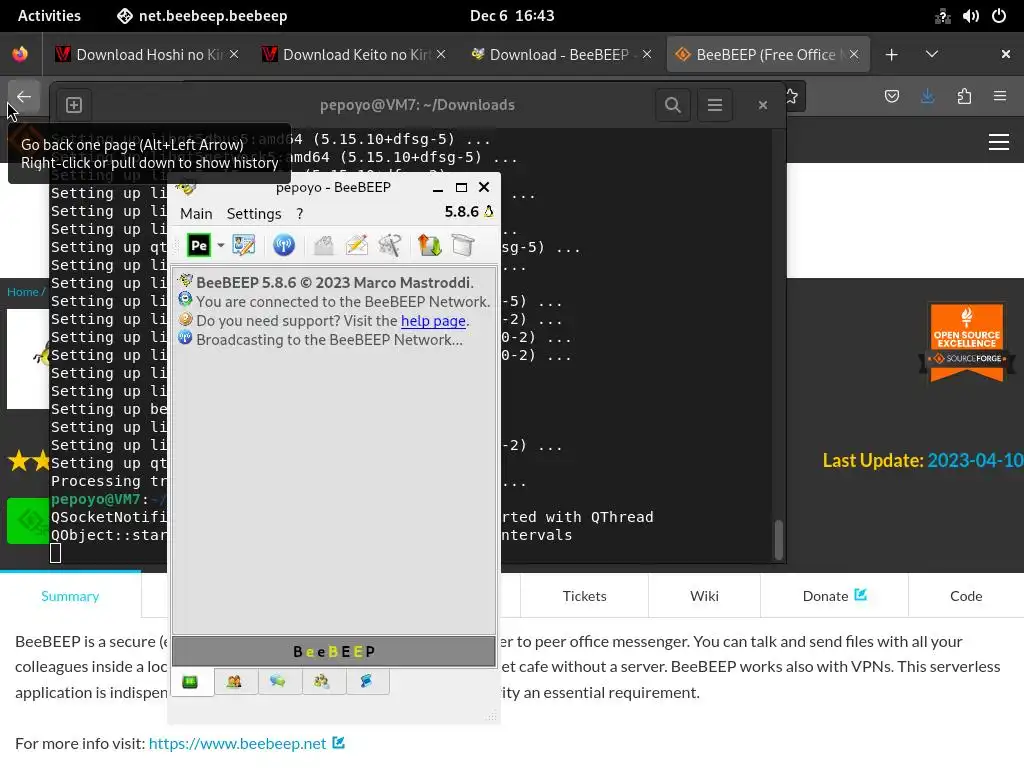
Task: Maximize the BeeBEEP window
Action: click(461, 187)
